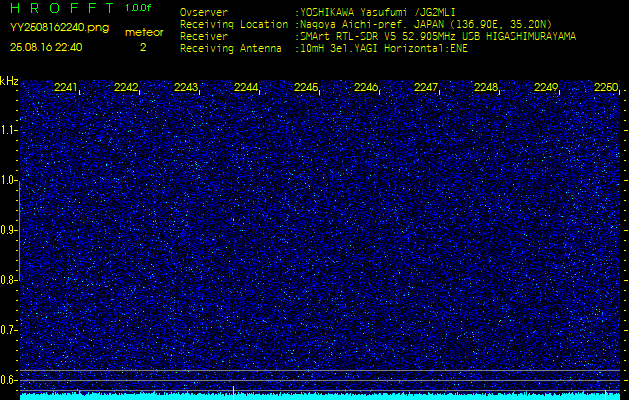Click the gray vertical range bar between 0.8 and 1.0
The width and height of the screenshot is (629, 400).
coord(20,231)
